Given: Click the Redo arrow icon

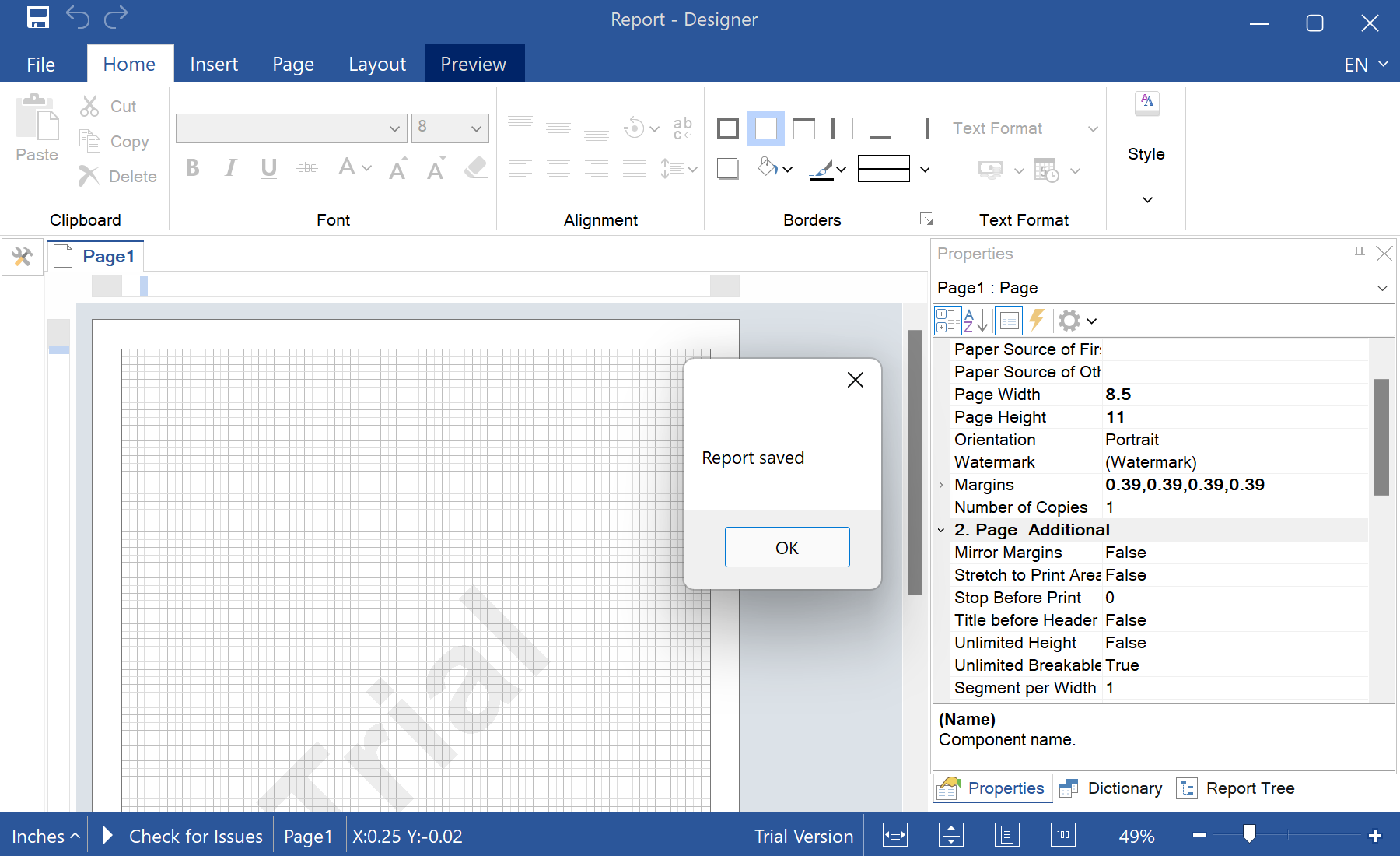Looking at the screenshot, I should 116,17.
